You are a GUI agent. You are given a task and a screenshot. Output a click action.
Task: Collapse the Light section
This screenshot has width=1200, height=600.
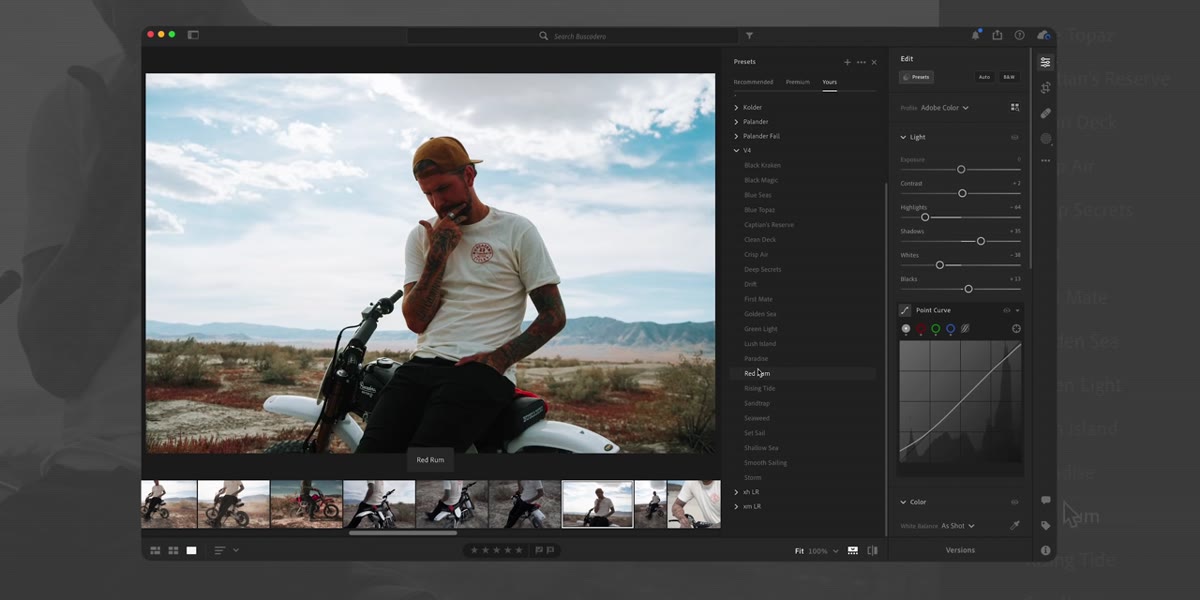[x=904, y=137]
